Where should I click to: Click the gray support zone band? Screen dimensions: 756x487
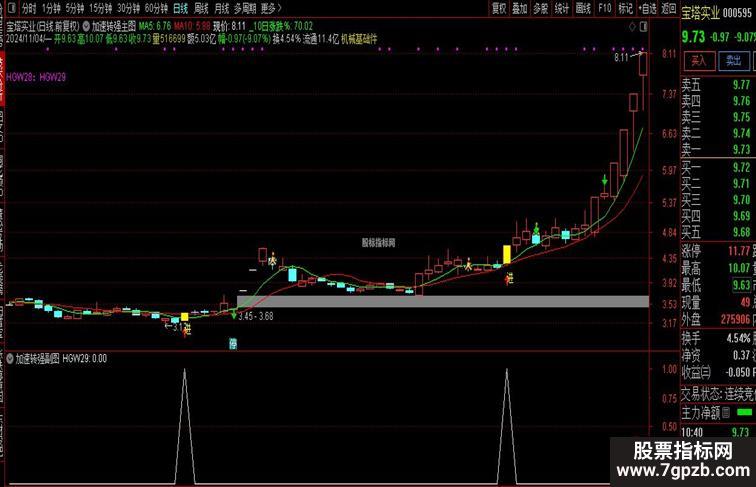pyautogui.click(x=443, y=301)
